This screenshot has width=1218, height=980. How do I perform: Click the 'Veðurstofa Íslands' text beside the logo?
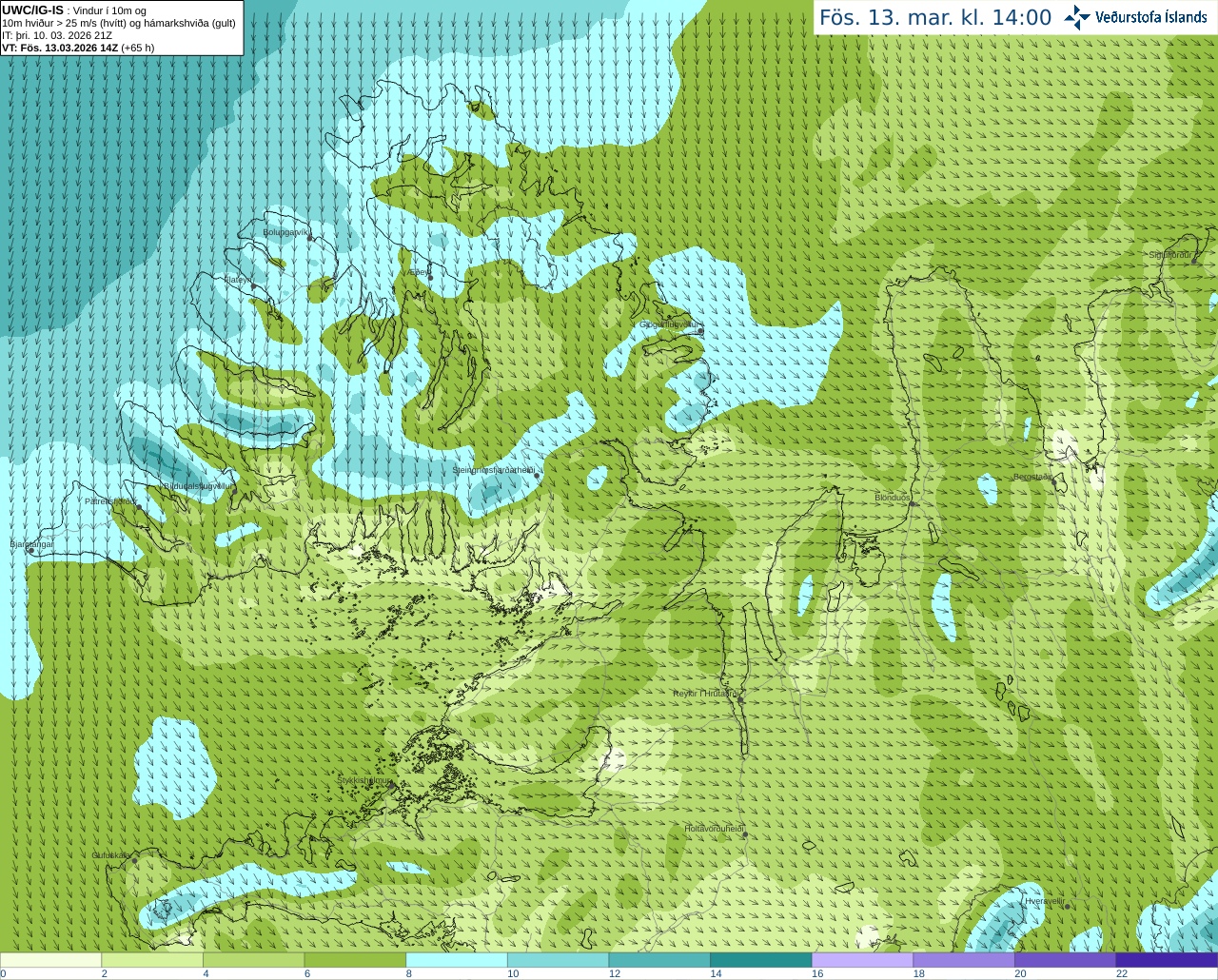click(1151, 17)
